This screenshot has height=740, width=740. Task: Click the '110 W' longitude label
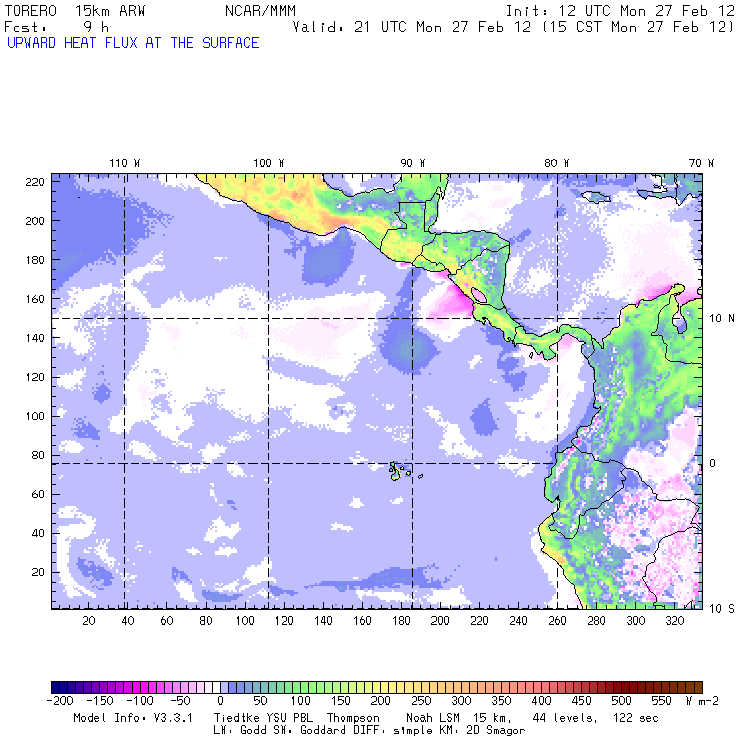125,163
